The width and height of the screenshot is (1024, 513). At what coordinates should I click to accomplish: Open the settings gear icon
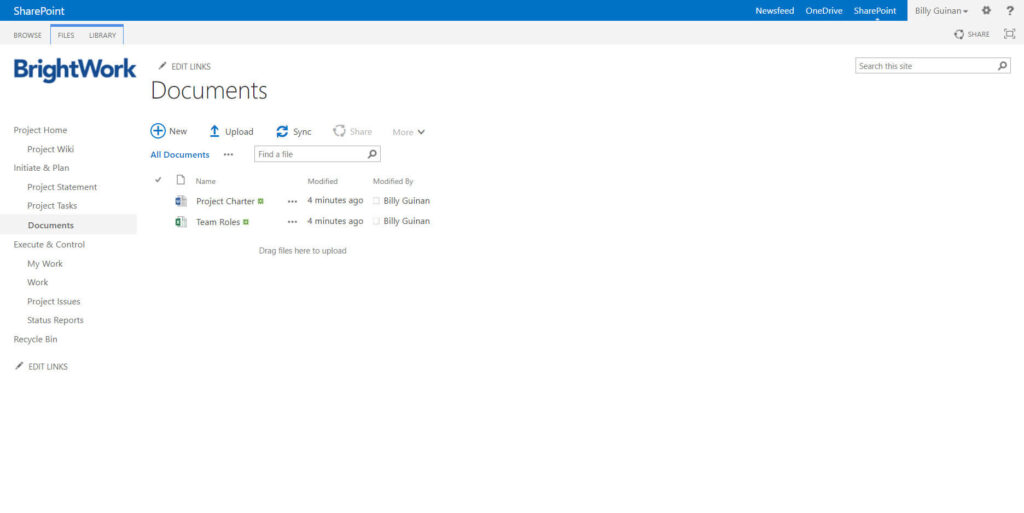click(x=986, y=10)
